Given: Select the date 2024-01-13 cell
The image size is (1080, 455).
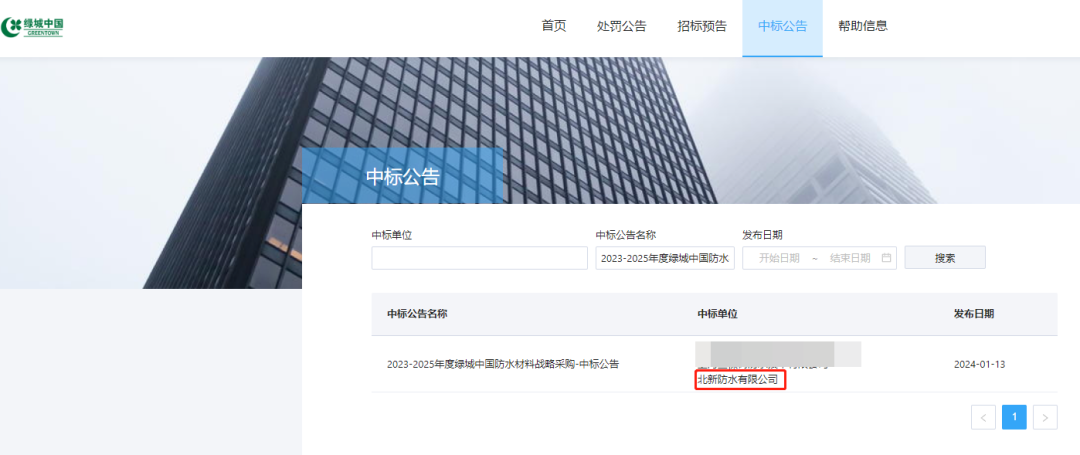Looking at the screenshot, I should (979, 364).
